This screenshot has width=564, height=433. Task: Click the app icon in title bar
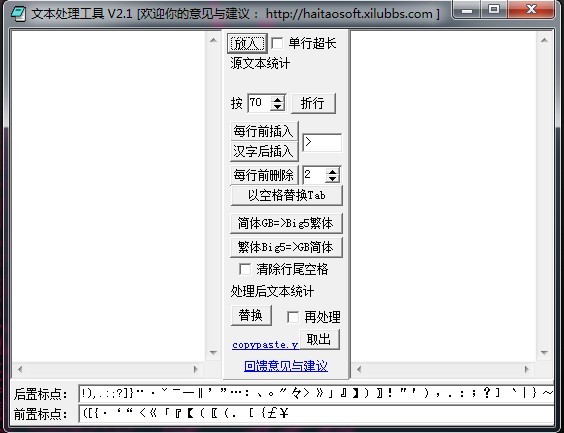(x=18, y=13)
